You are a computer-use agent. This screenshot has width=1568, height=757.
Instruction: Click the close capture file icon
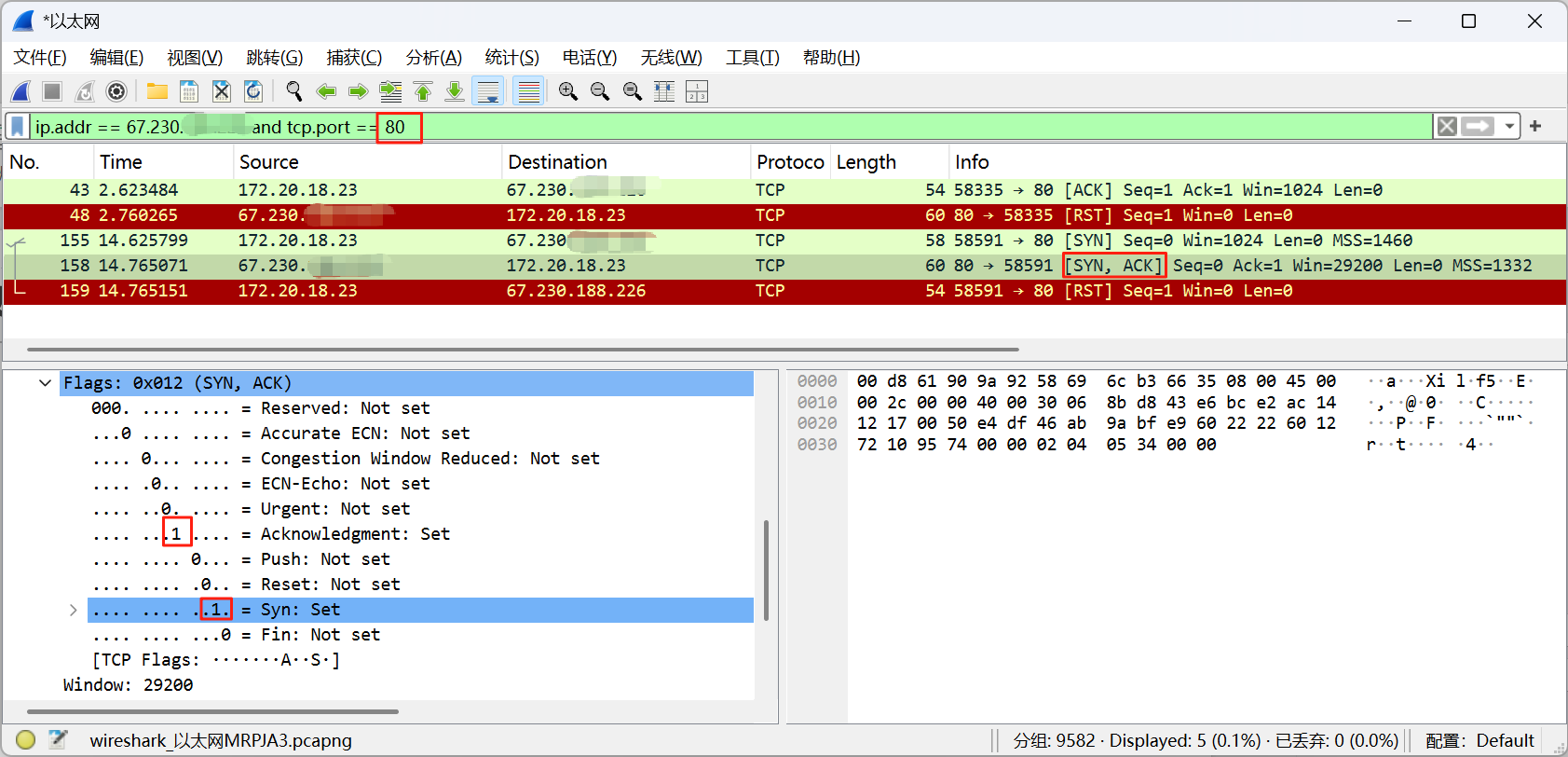[x=221, y=91]
